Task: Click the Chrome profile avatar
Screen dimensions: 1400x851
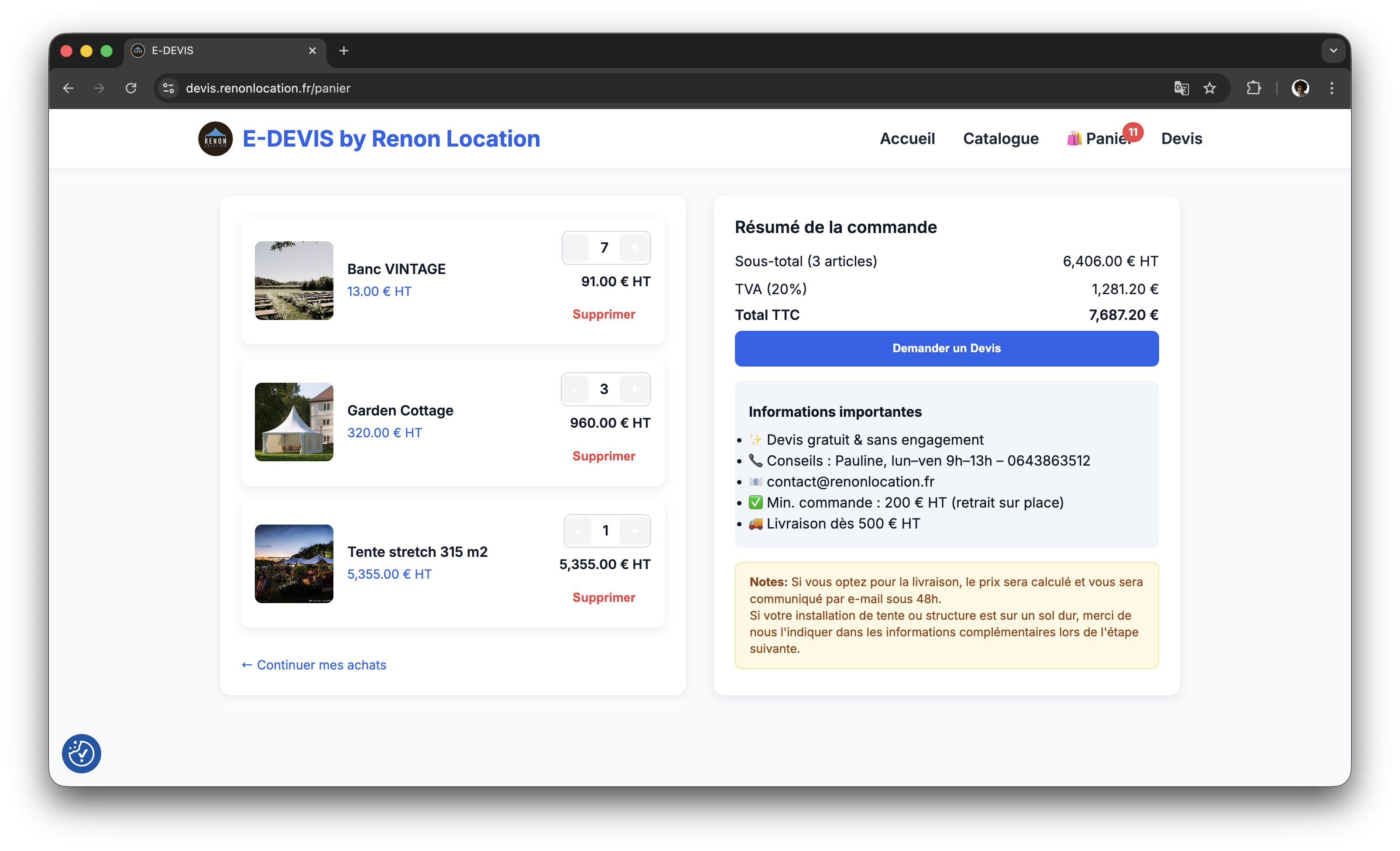Action: point(1300,88)
